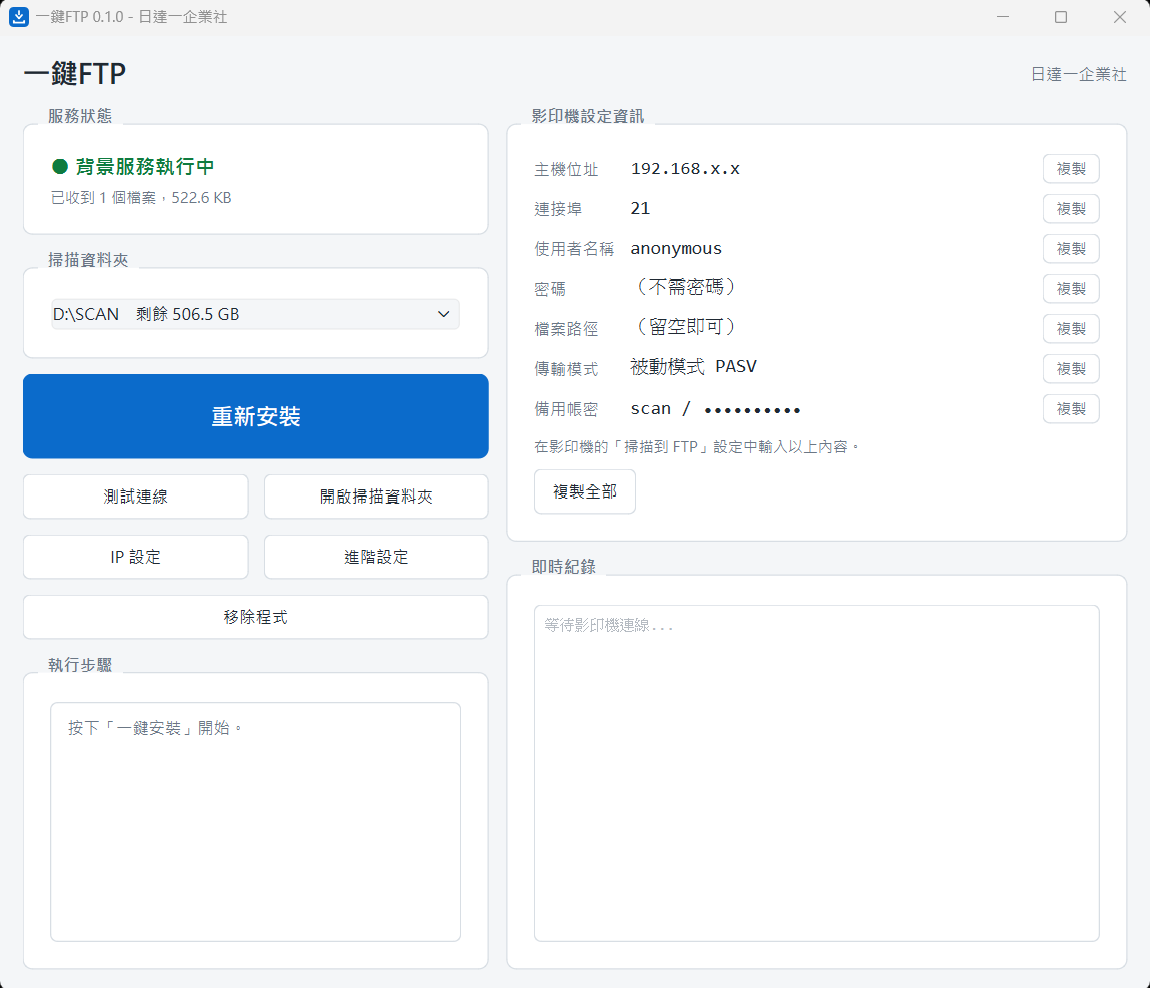The width and height of the screenshot is (1150, 988).
Task: Click the 背景服務執行中 status text
Action: 144,167
